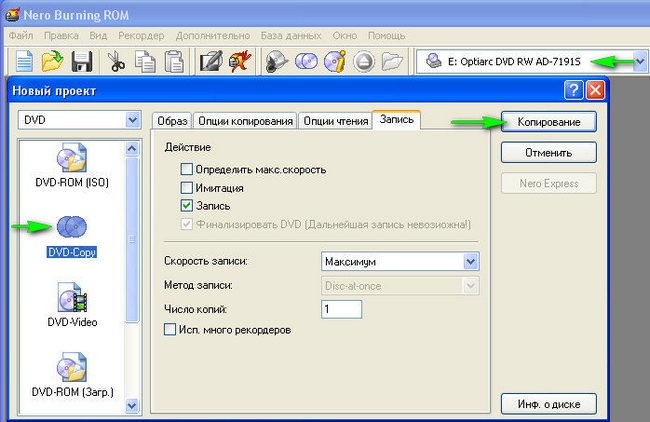650x422 pixels.
Task: Click the Копирование button
Action: click(x=549, y=122)
